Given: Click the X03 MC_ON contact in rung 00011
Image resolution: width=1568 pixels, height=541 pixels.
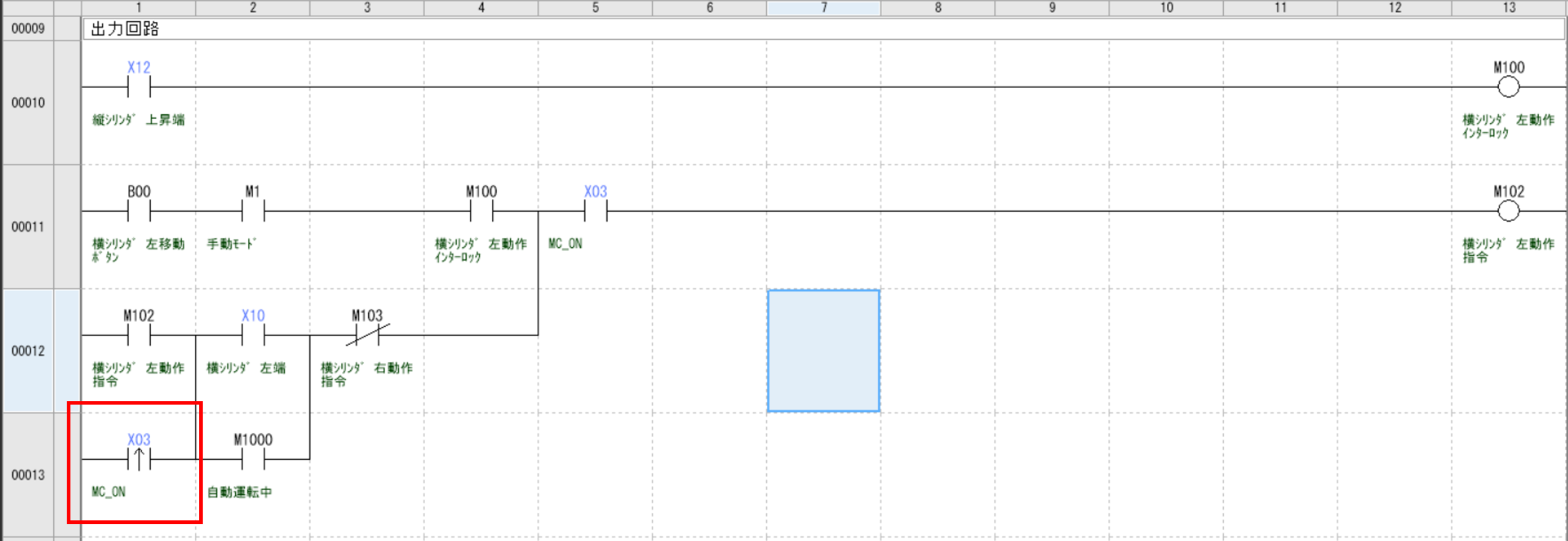Looking at the screenshot, I should pos(595,211).
